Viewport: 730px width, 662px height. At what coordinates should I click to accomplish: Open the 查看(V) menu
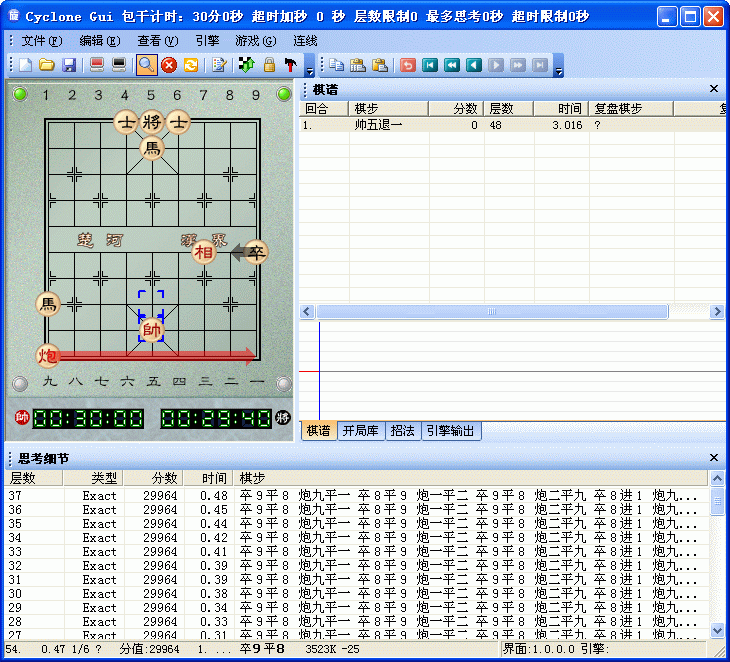pos(157,41)
